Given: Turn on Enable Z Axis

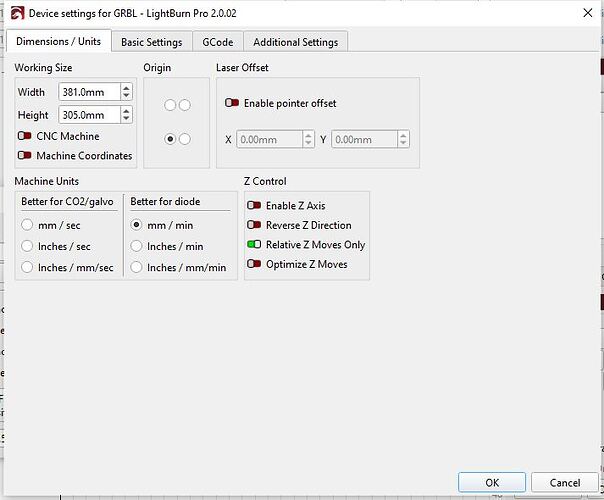Looking at the screenshot, I should click(x=254, y=206).
